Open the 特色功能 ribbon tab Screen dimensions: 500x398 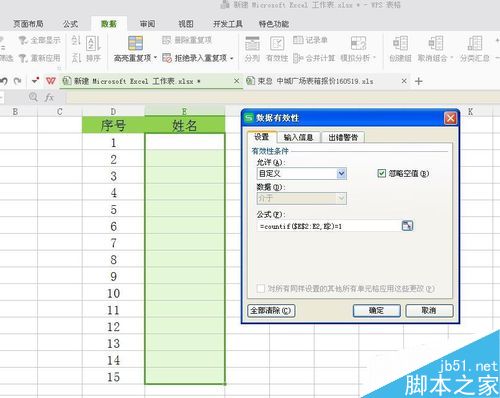(274, 24)
